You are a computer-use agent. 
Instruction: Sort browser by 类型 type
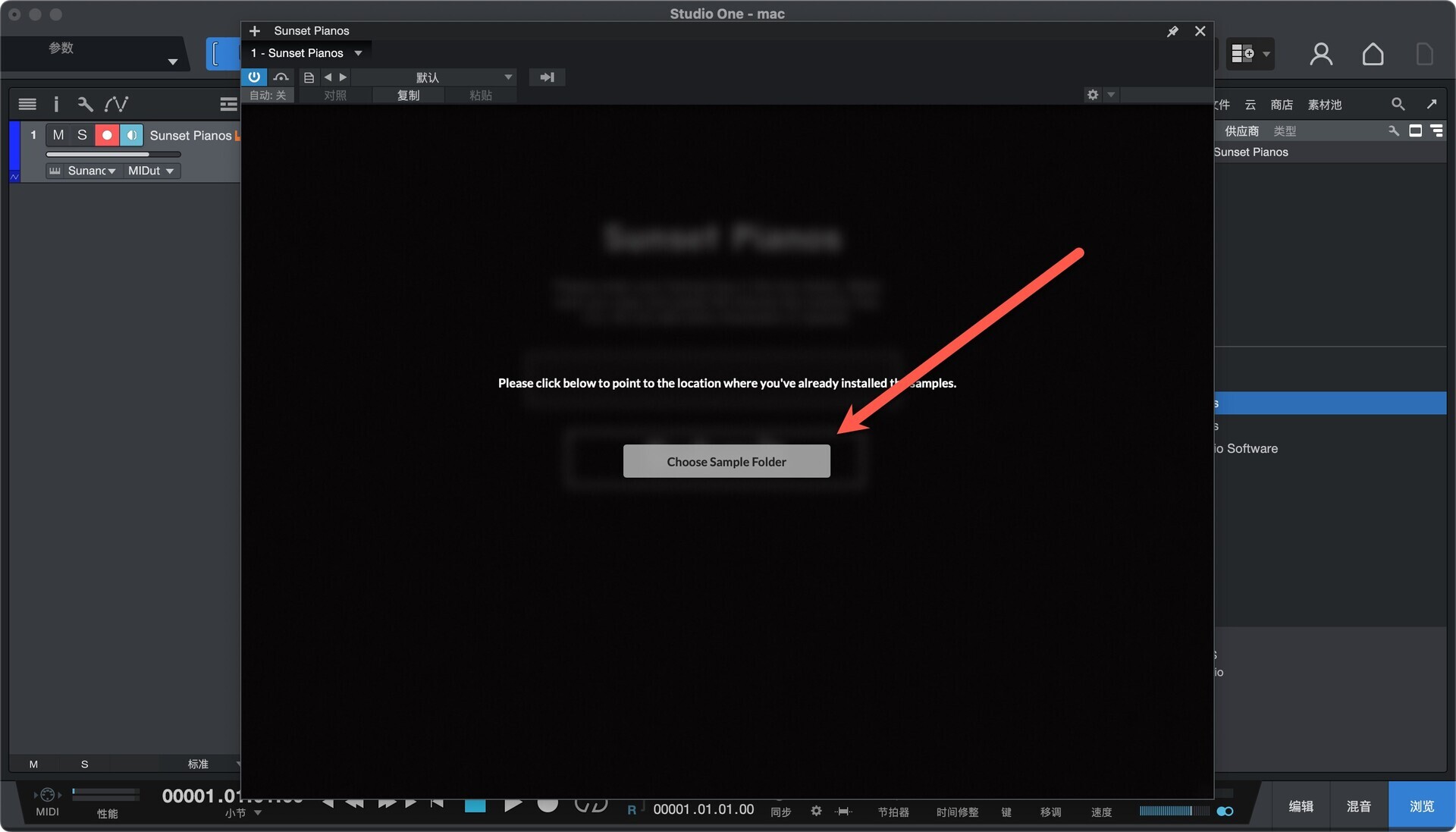pos(1285,131)
